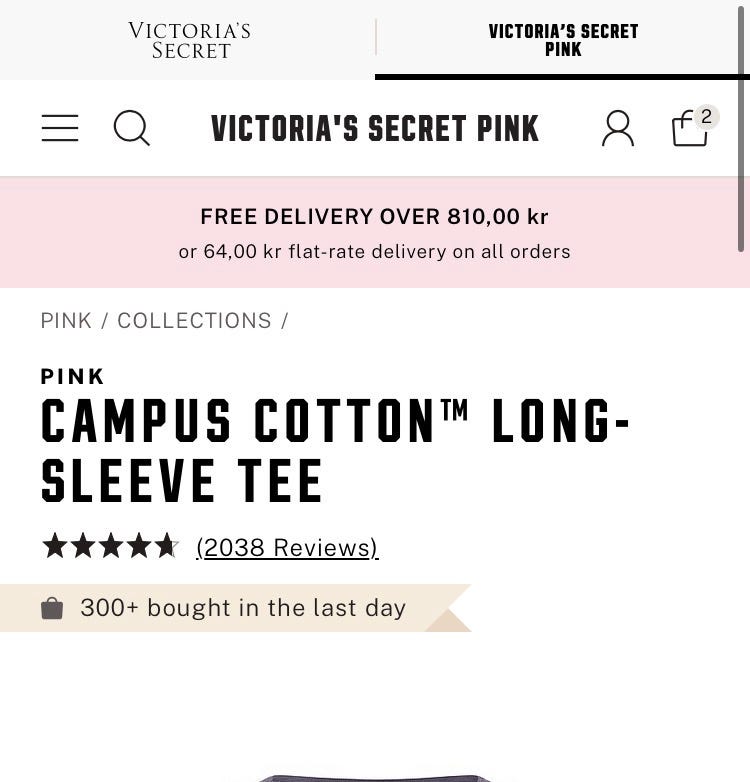Tap the flat-rate delivery text
Viewport: 750px width, 782px height.
[x=375, y=251]
